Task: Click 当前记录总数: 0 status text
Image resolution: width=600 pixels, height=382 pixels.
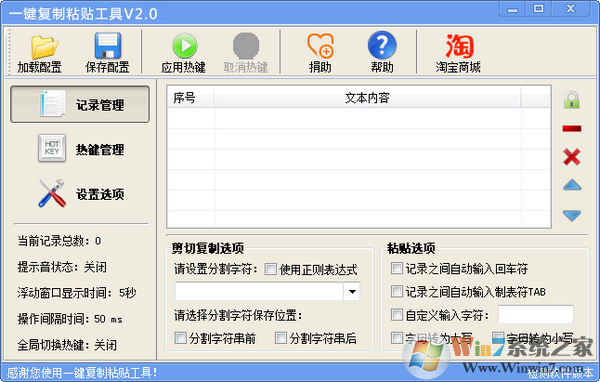Action: [59, 241]
